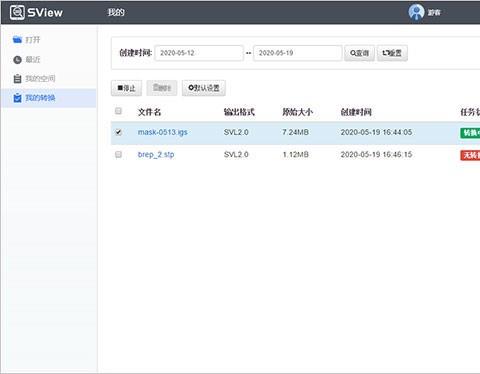
Task: Click the 2020-05-19 16:44:05 timestamp
Action: pos(376,132)
